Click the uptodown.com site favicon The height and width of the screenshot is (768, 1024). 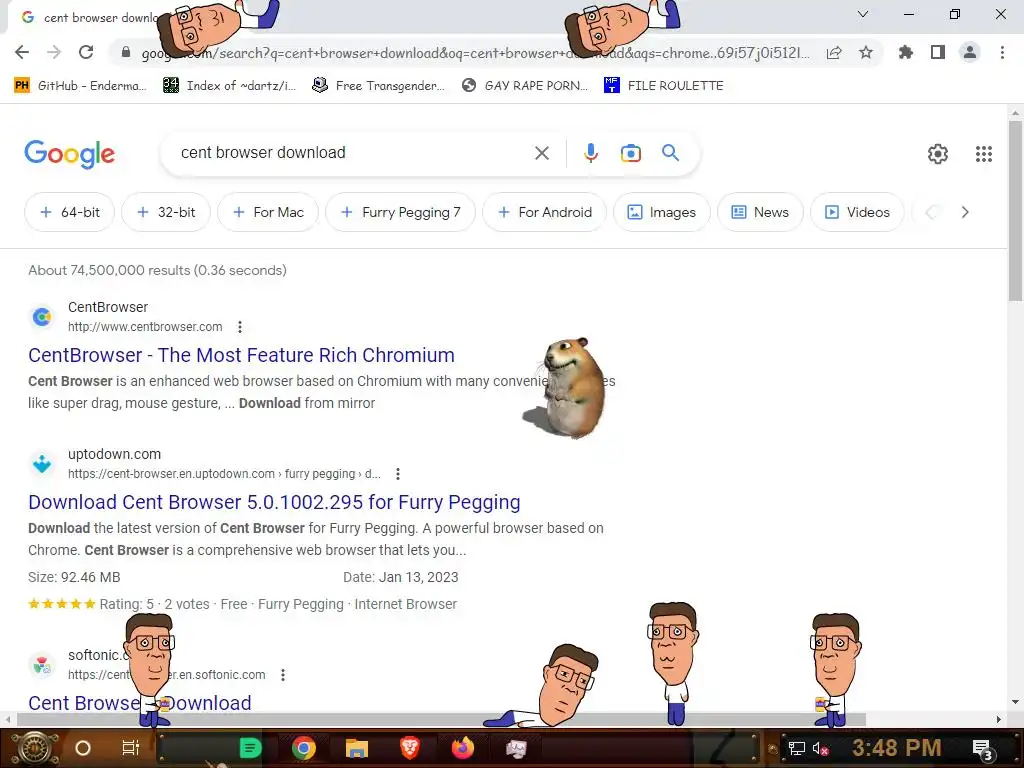click(42, 464)
